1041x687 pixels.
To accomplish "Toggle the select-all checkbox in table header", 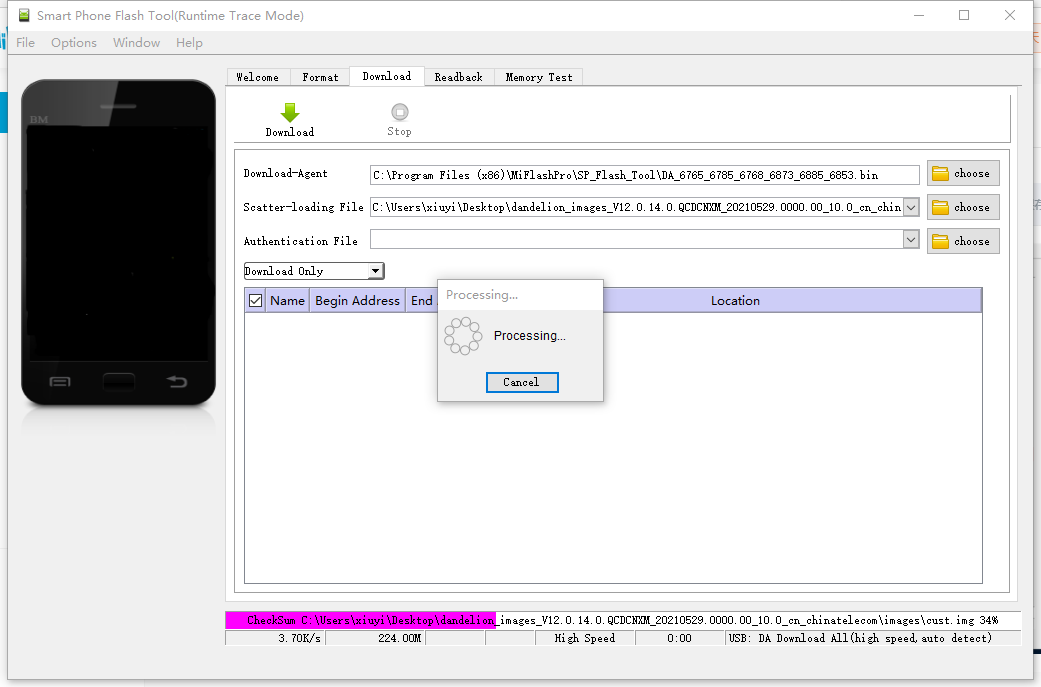I will tap(255, 301).
